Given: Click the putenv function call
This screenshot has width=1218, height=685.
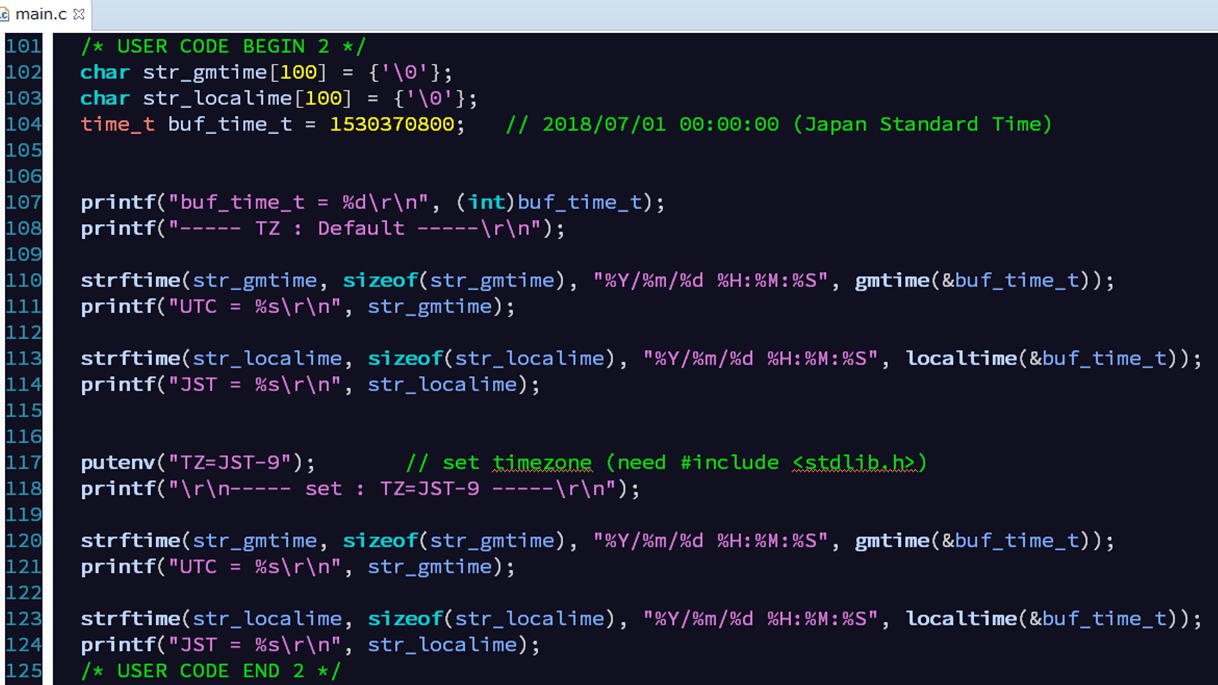Looking at the screenshot, I should [x=117, y=463].
